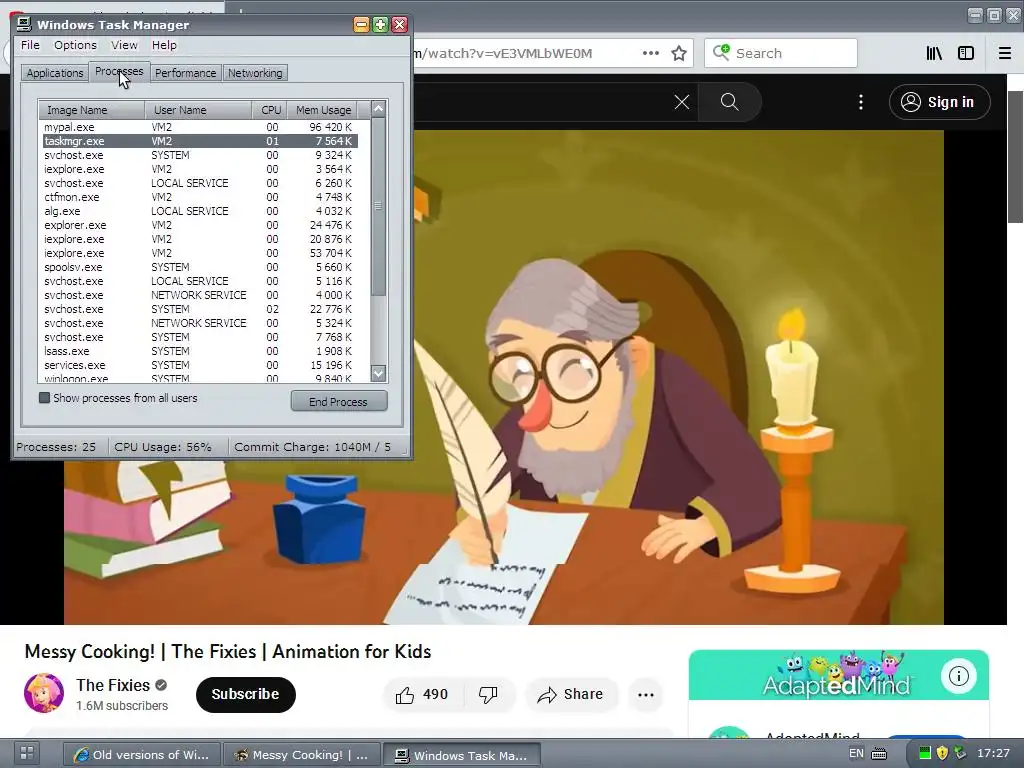This screenshot has width=1024, height=768.
Task: Sort processes by Image Name column
Action: pyautogui.click(x=92, y=110)
